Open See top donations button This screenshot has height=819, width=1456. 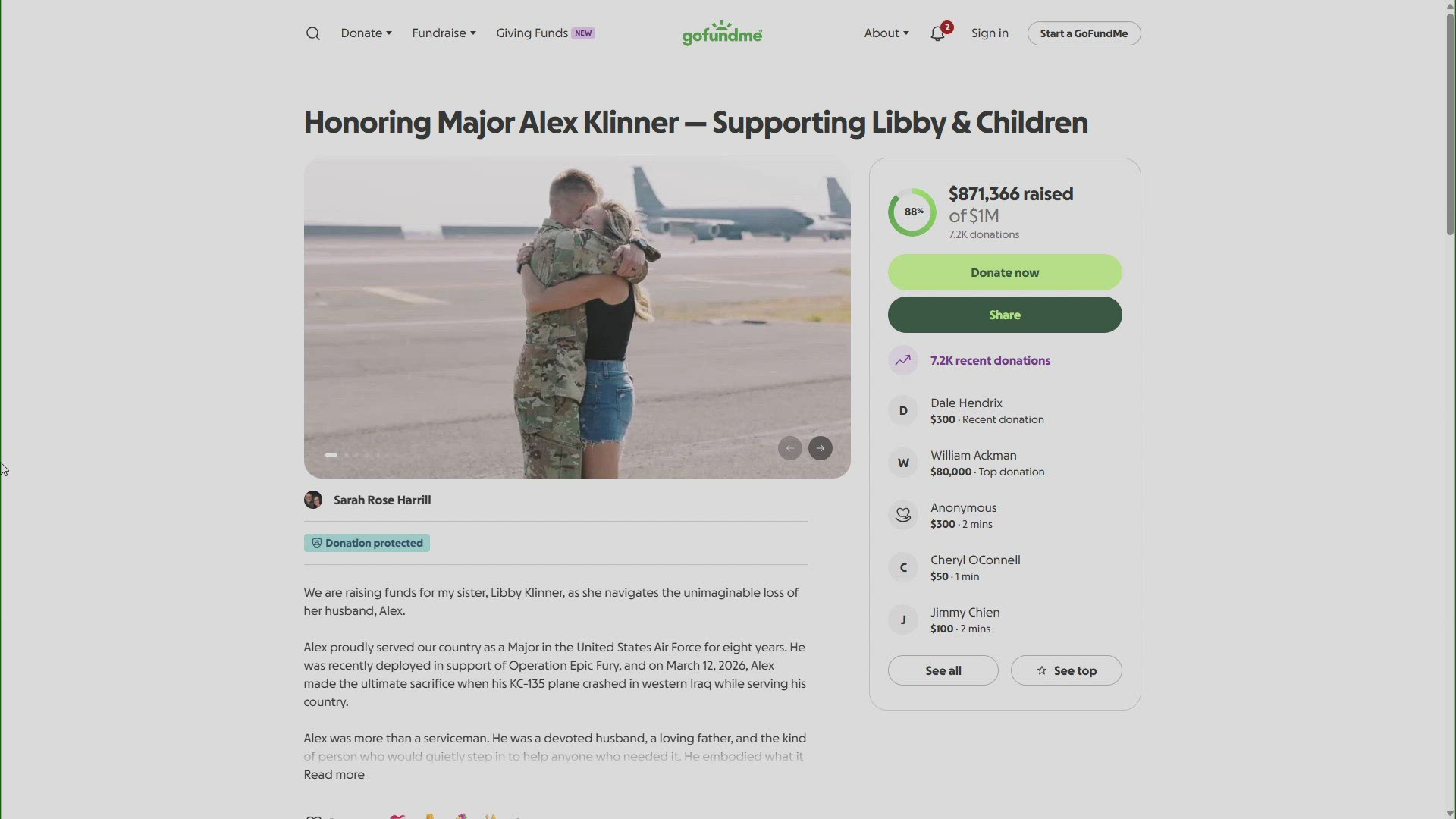tap(1066, 670)
